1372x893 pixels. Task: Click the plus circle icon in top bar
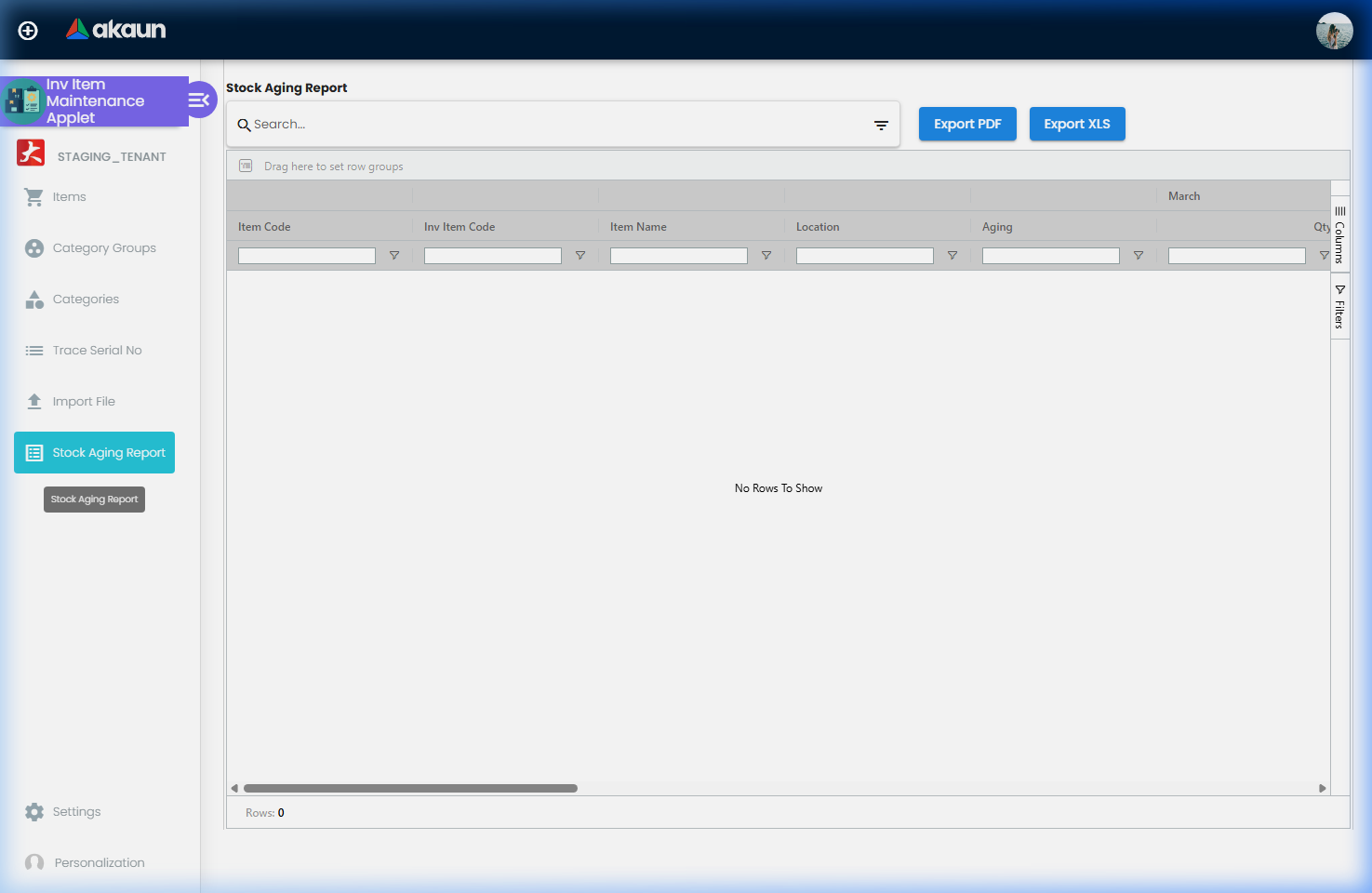point(28,31)
